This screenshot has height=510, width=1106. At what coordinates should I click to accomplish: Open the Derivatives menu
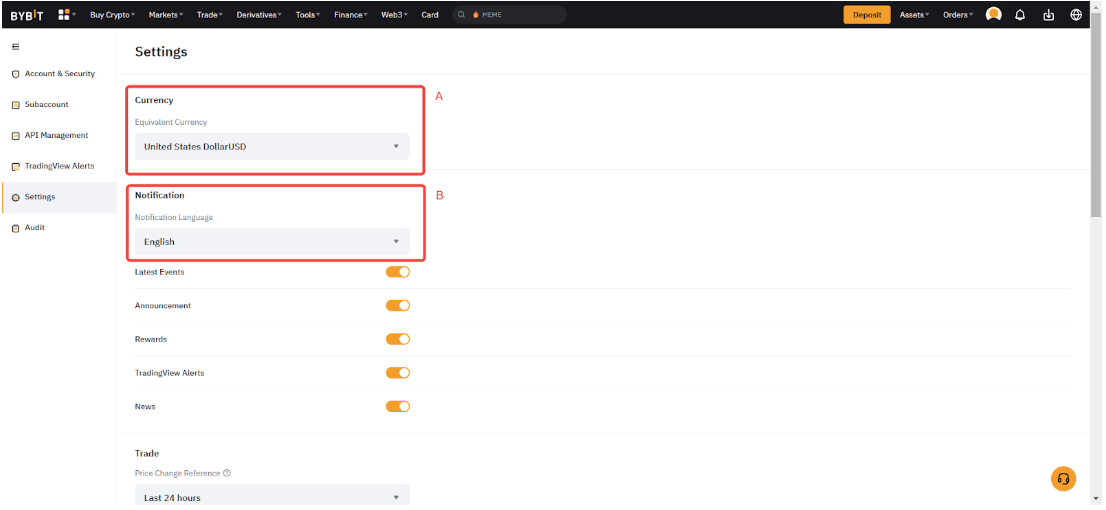pos(259,15)
